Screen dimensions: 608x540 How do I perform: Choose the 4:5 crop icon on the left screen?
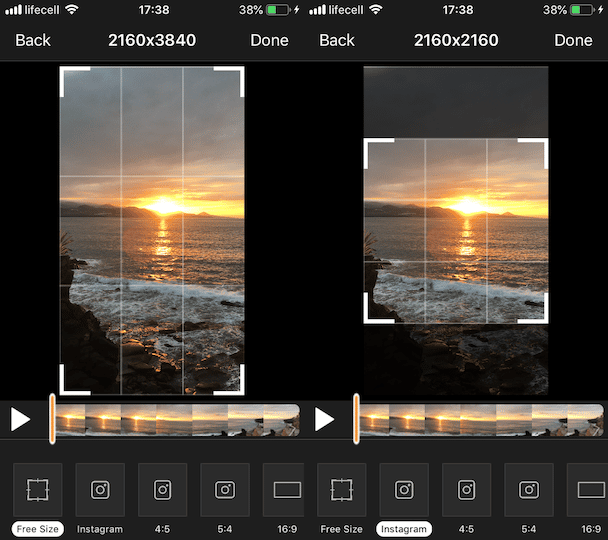162,490
